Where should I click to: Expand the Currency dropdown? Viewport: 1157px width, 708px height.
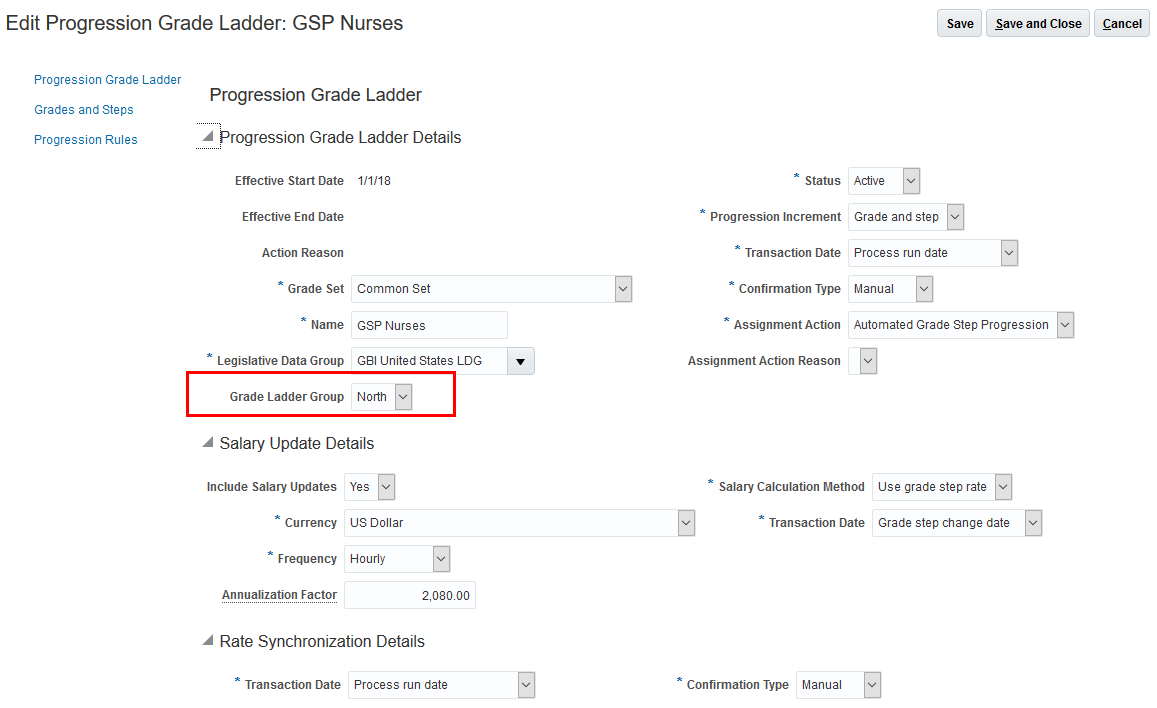coord(685,523)
